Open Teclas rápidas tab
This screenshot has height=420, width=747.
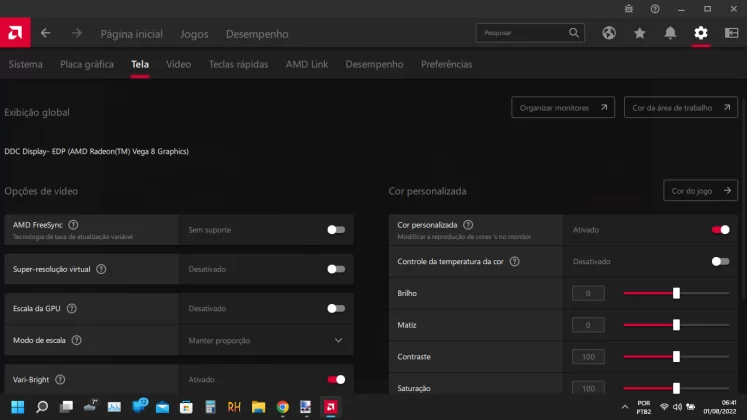[x=238, y=64]
